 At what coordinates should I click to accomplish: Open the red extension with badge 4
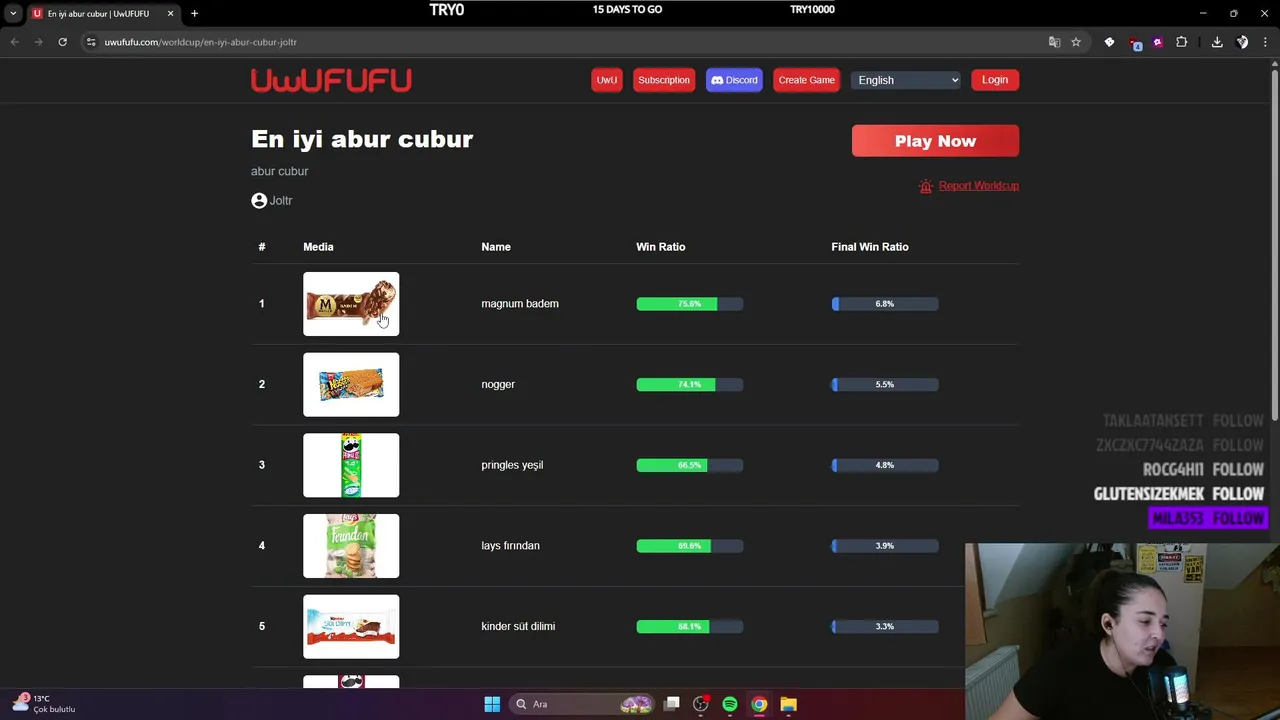click(x=1134, y=43)
